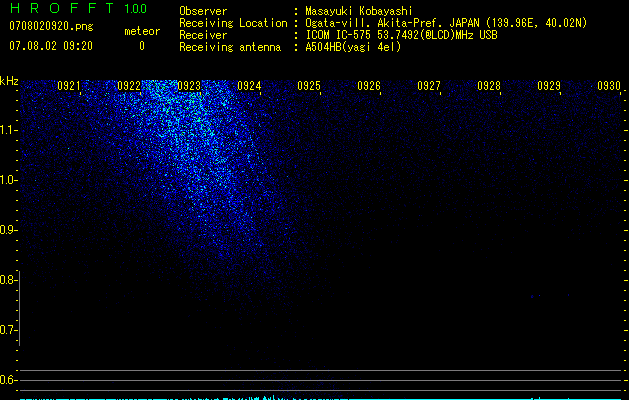The height and width of the screenshot is (400, 629).
Task: Click time marker 0922
Action: (x=129, y=86)
